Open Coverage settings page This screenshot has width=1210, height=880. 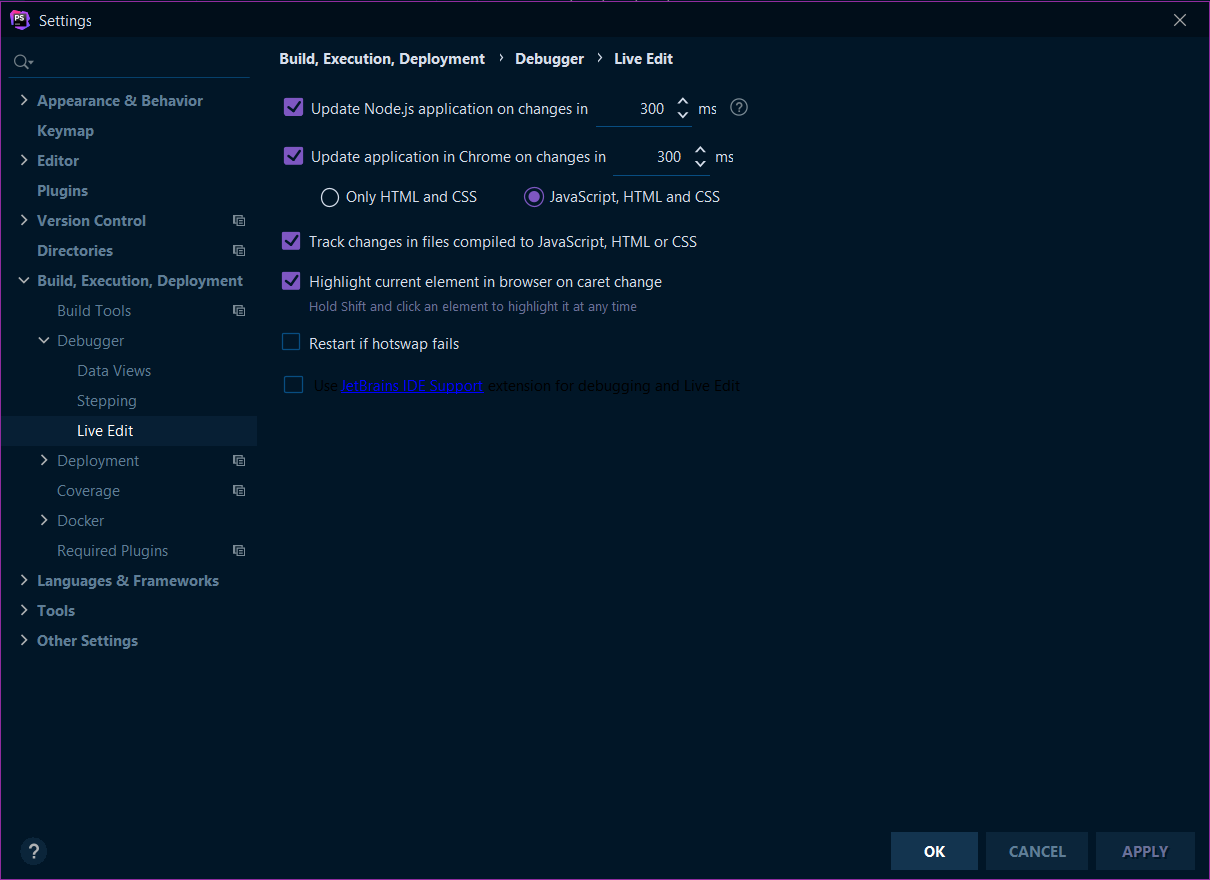[88, 491]
